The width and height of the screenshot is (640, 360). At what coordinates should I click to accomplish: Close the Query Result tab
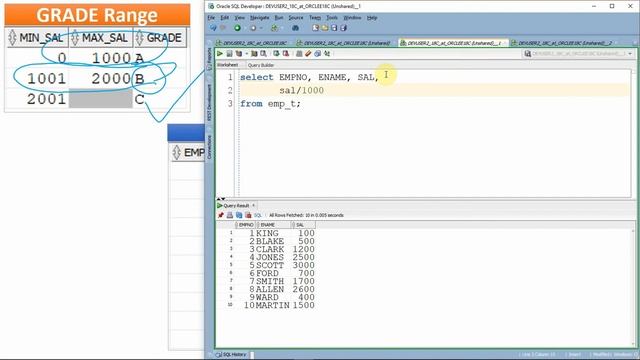[253, 205]
